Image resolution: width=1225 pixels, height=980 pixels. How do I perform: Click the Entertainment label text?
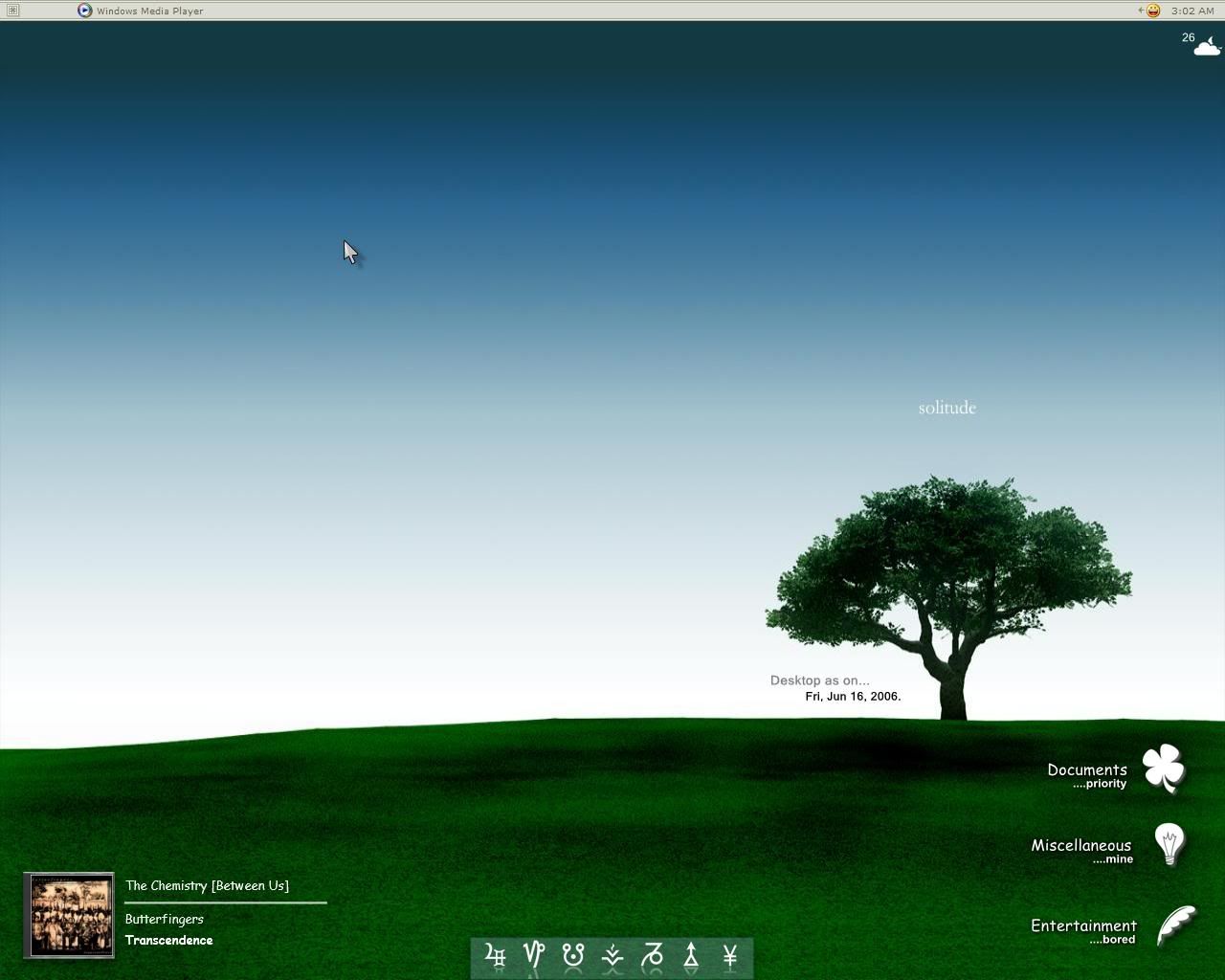(x=1083, y=925)
